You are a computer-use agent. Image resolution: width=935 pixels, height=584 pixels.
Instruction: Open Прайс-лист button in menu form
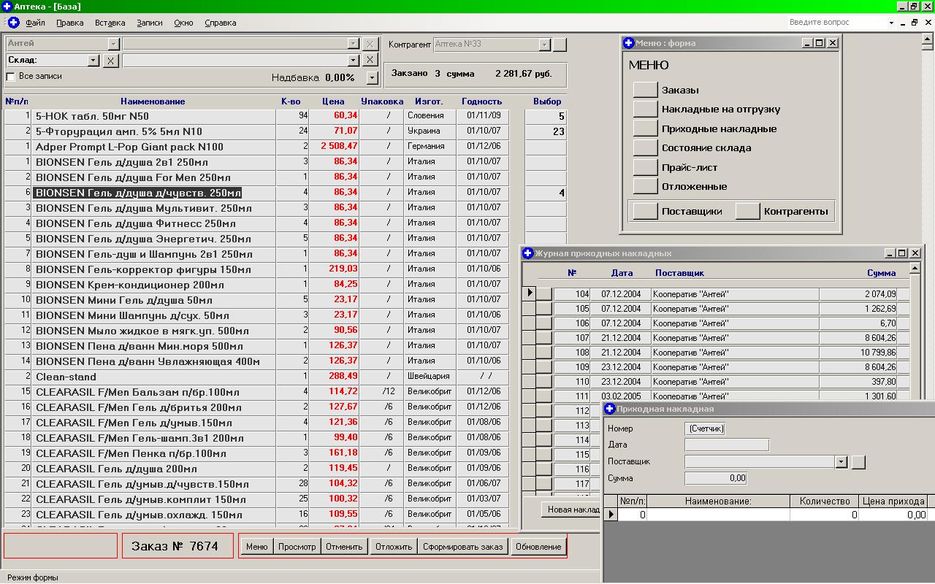click(x=645, y=167)
